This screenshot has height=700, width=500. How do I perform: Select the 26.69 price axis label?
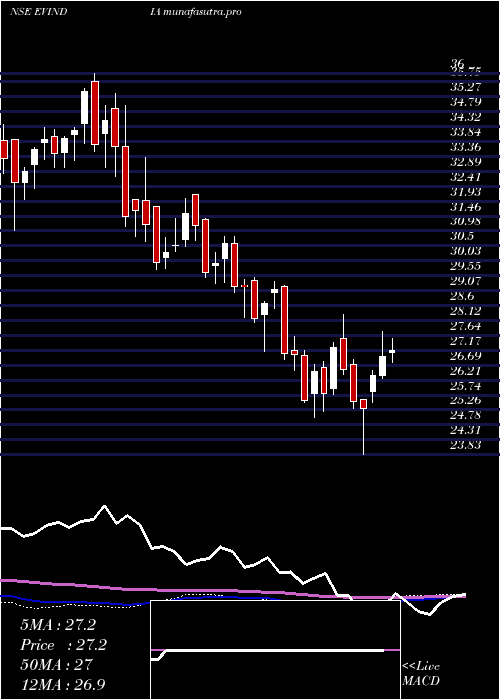466,356
